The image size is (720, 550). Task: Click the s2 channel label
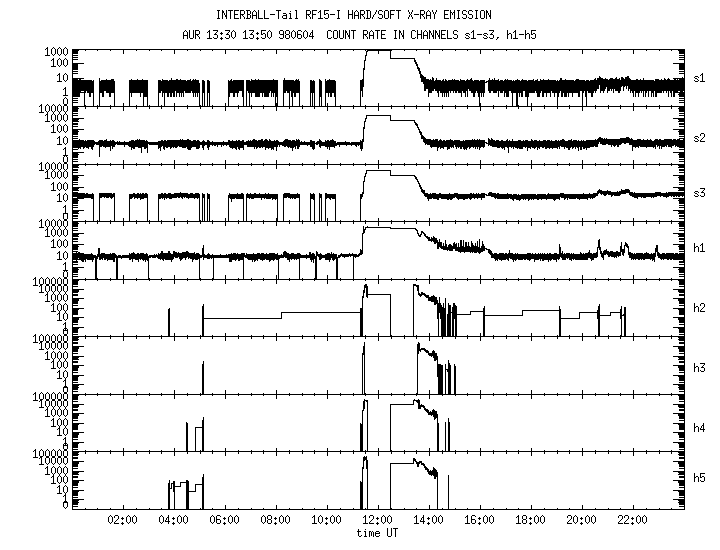(699, 135)
